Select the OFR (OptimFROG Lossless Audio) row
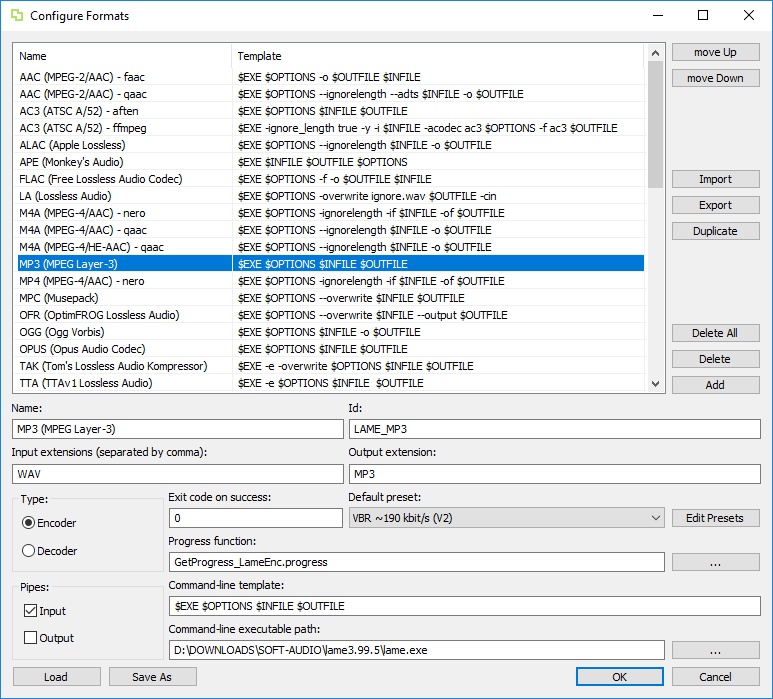 [330, 315]
